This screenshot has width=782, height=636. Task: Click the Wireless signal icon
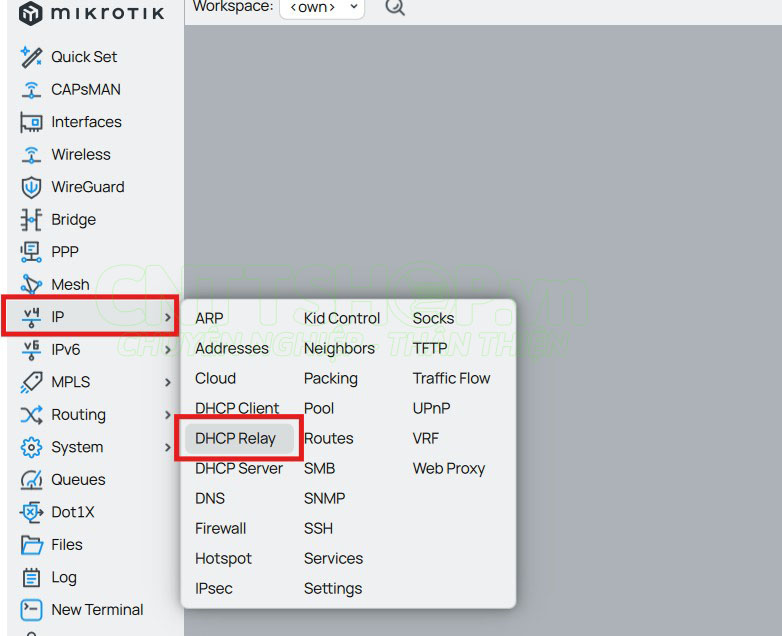[x=31, y=155]
